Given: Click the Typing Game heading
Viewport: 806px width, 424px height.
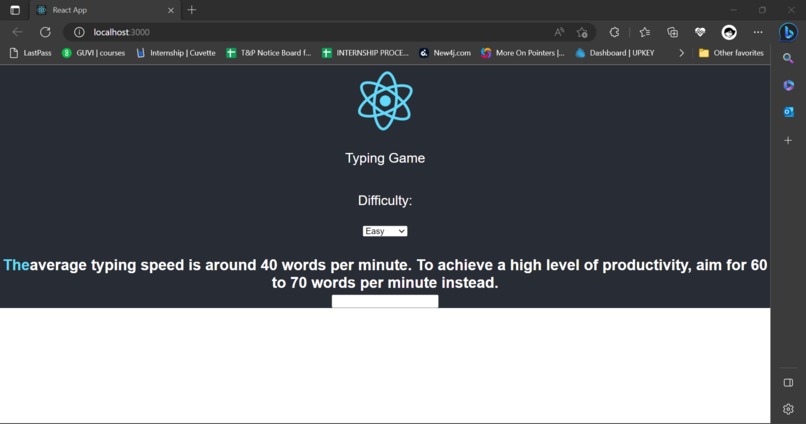Looking at the screenshot, I should [385, 158].
